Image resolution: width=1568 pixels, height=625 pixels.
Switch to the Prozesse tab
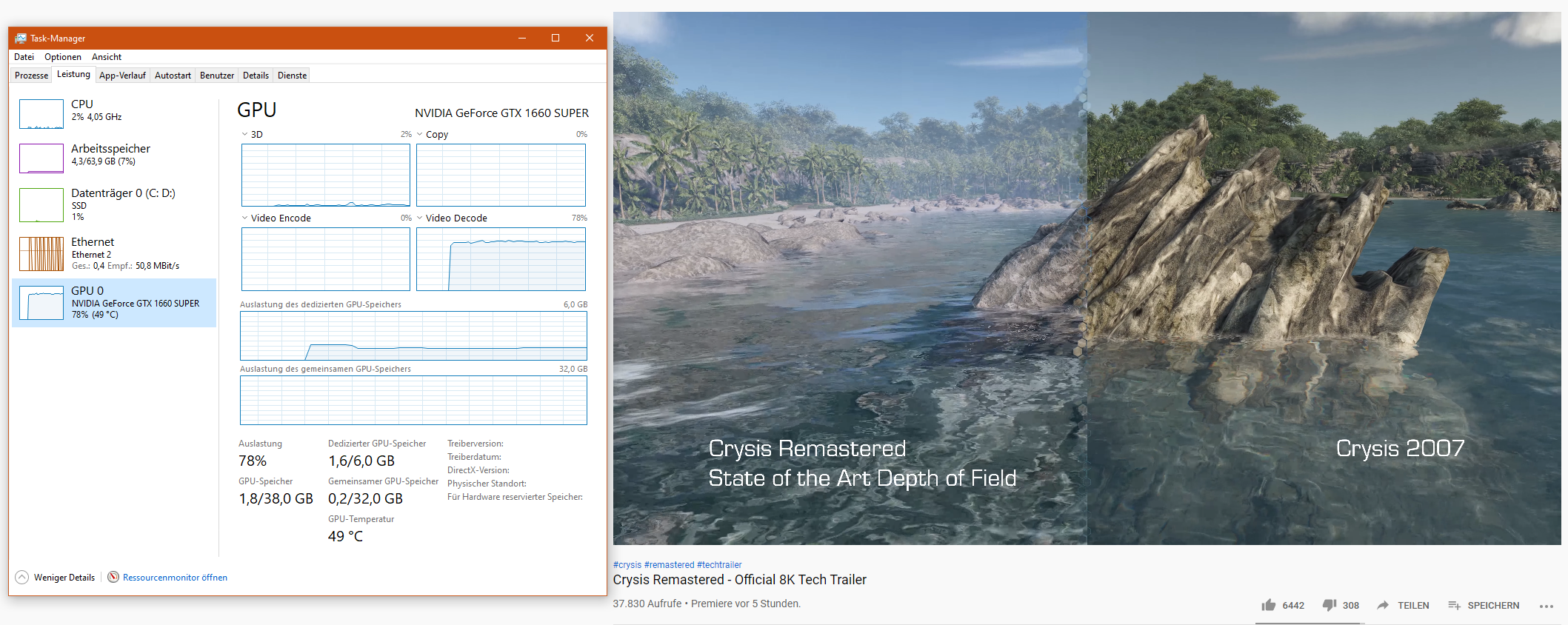click(31, 76)
